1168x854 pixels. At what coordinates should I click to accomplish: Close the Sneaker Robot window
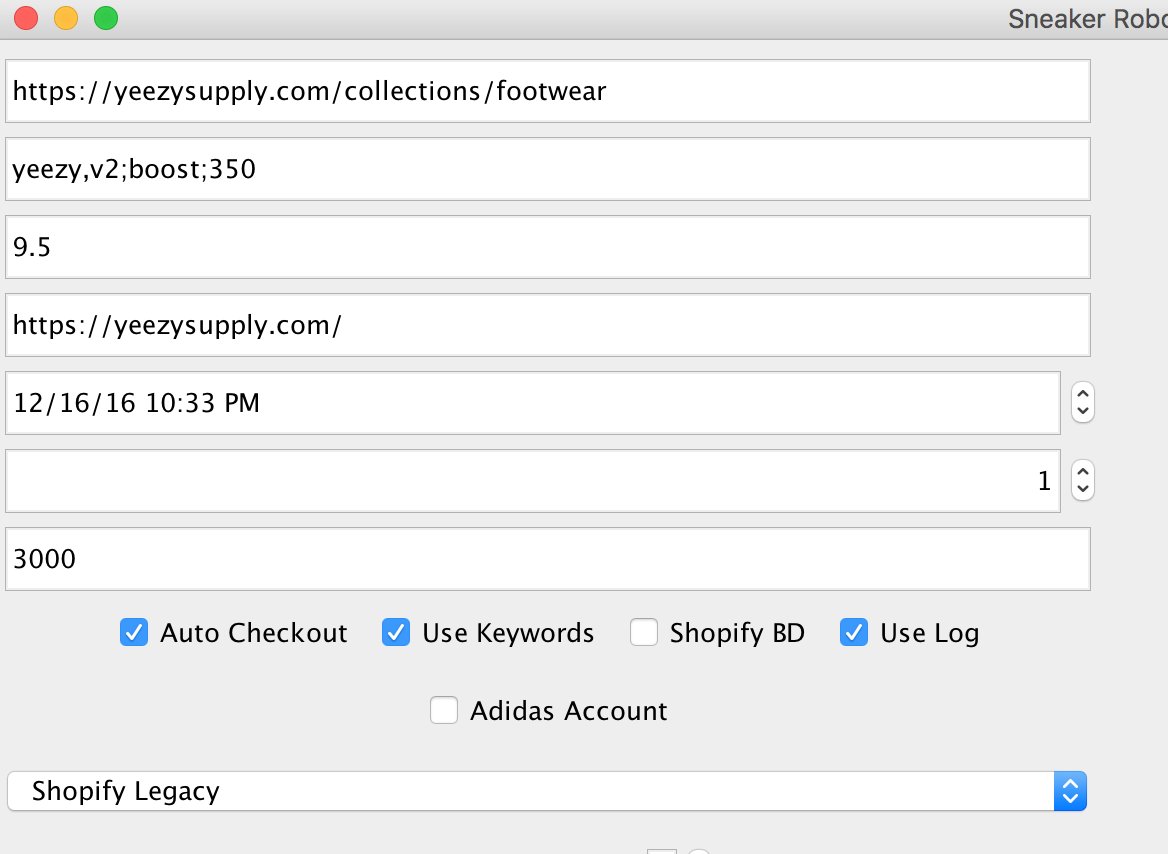[26, 18]
